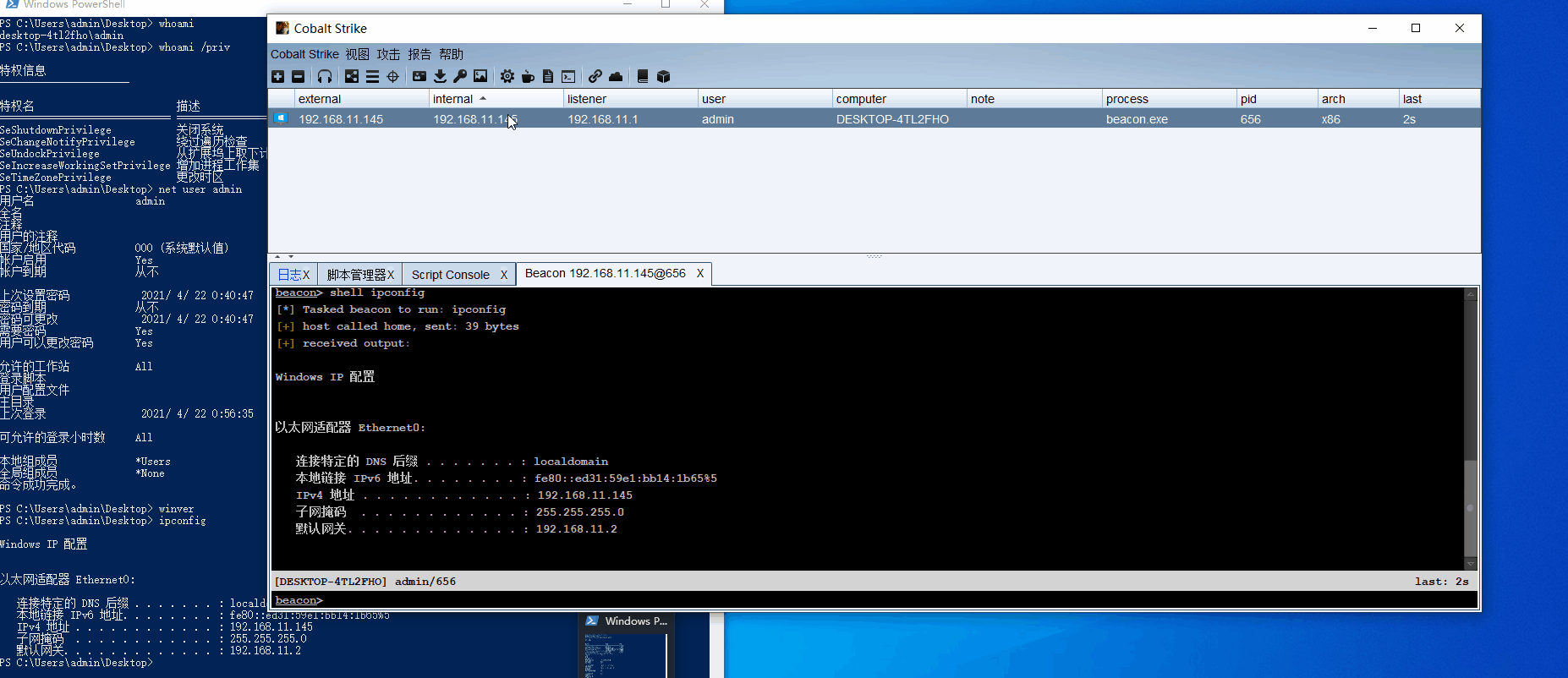1568x678 pixels.
Task: Click the beacon console scrollbar up arrow
Action: click(x=1471, y=294)
